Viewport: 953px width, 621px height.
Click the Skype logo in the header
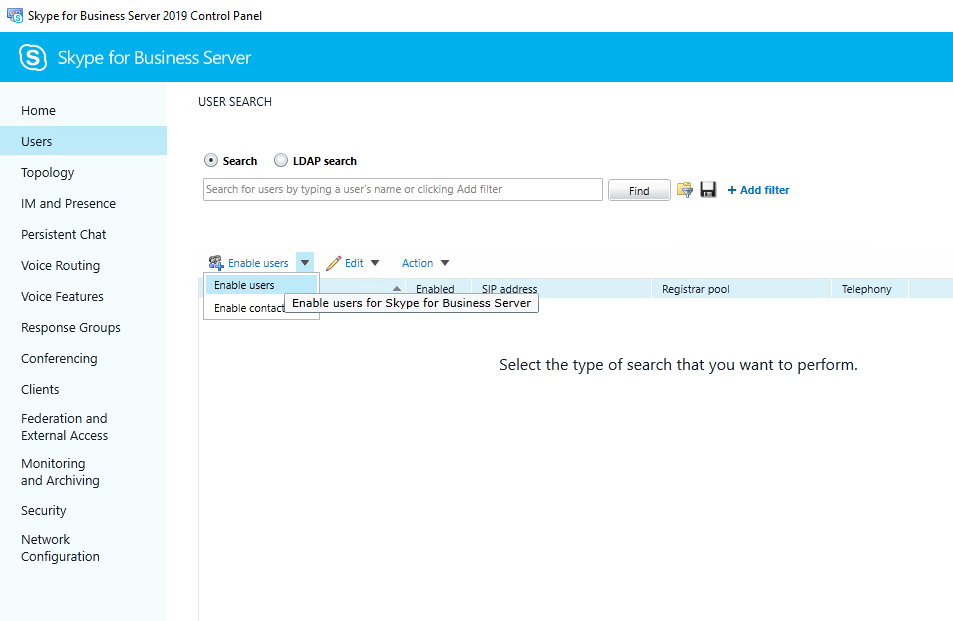pos(33,58)
